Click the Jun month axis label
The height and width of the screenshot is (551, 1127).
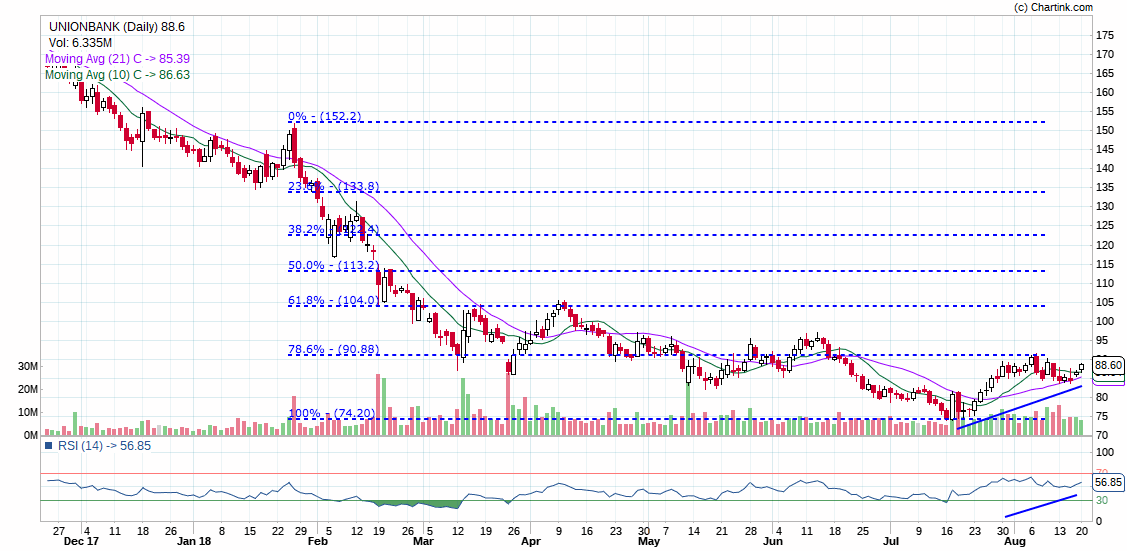(772, 540)
